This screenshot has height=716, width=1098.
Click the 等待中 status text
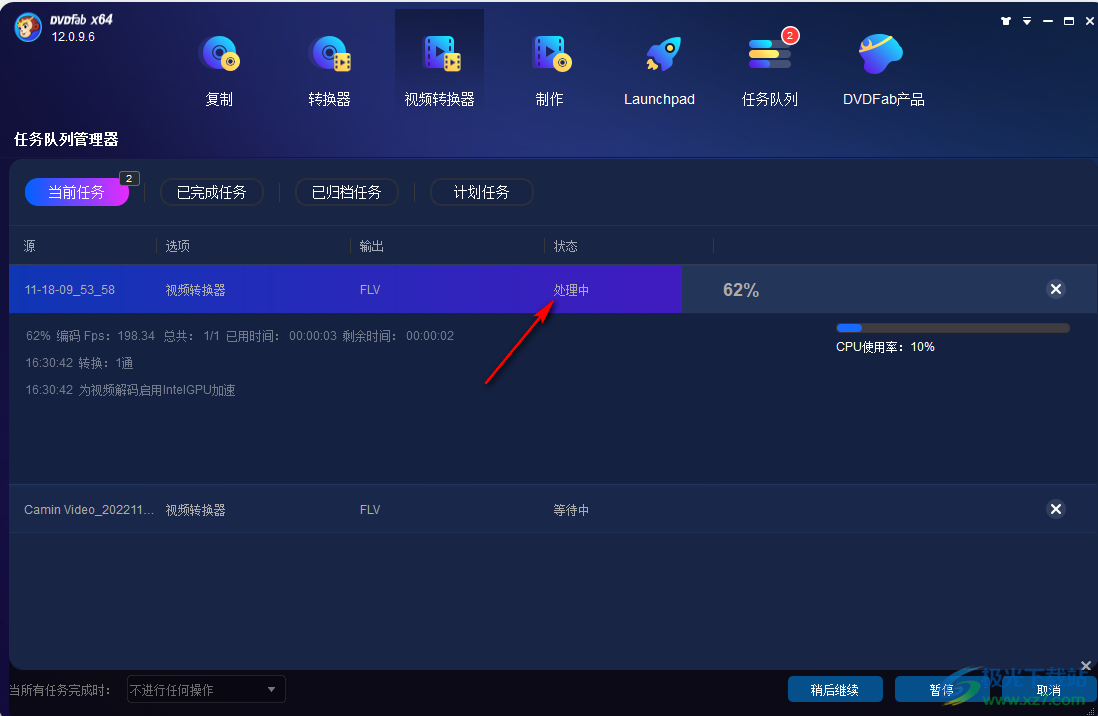point(571,510)
